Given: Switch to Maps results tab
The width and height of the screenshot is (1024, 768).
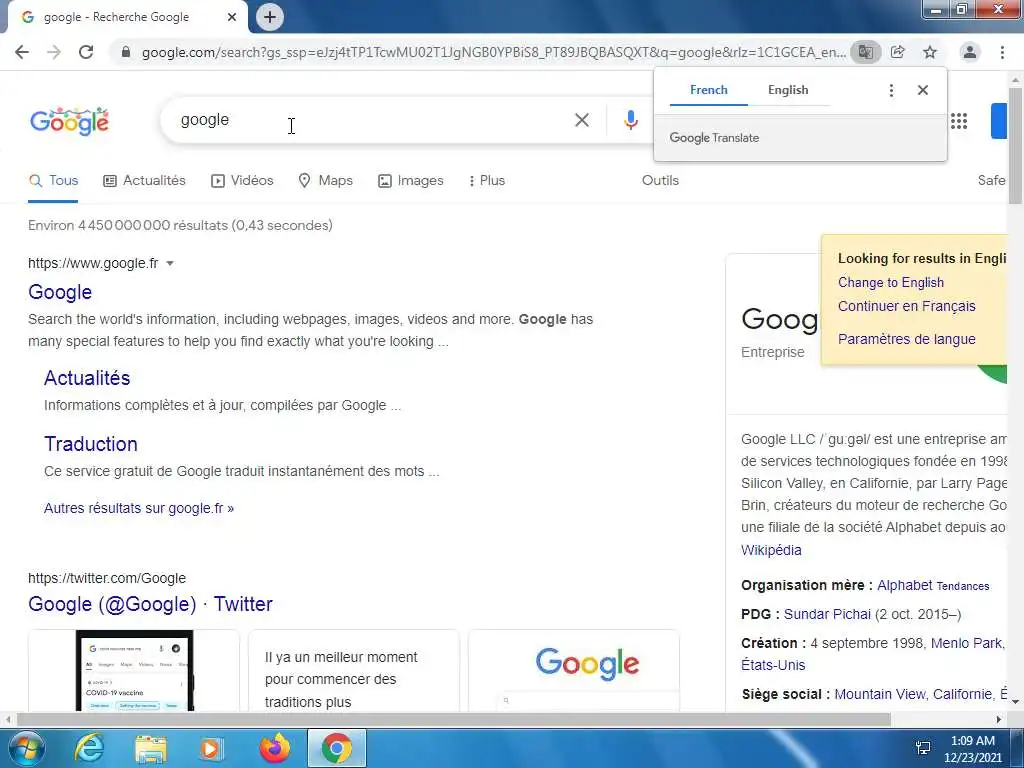Looking at the screenshot, I should pyautogui.click(x=325, y=180).
